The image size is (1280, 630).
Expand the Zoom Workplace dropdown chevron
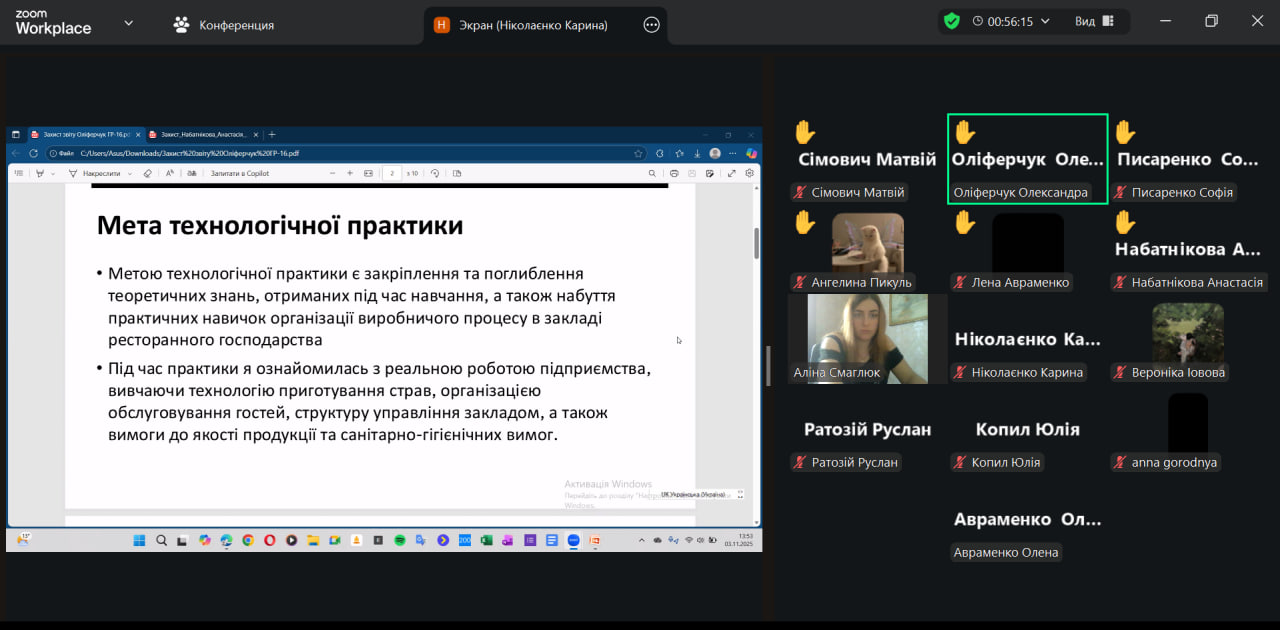(x=128, y=23)
